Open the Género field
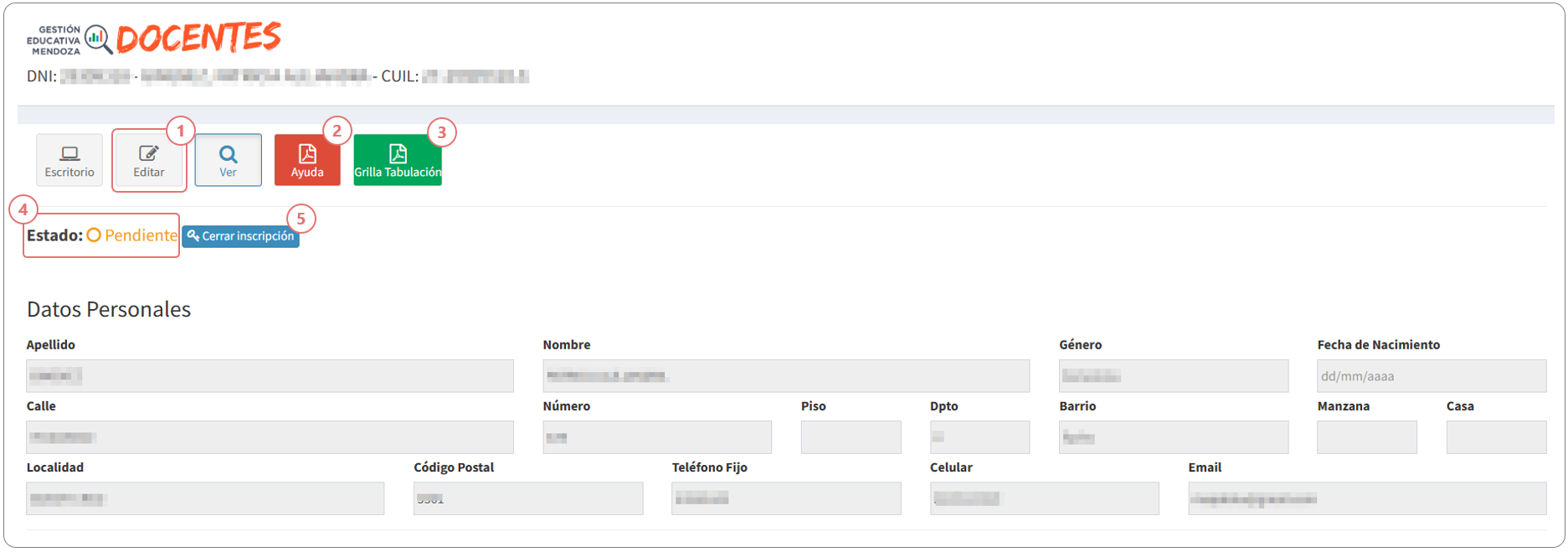Viewport: 1568px width, 552px height. pos(1174,376)
